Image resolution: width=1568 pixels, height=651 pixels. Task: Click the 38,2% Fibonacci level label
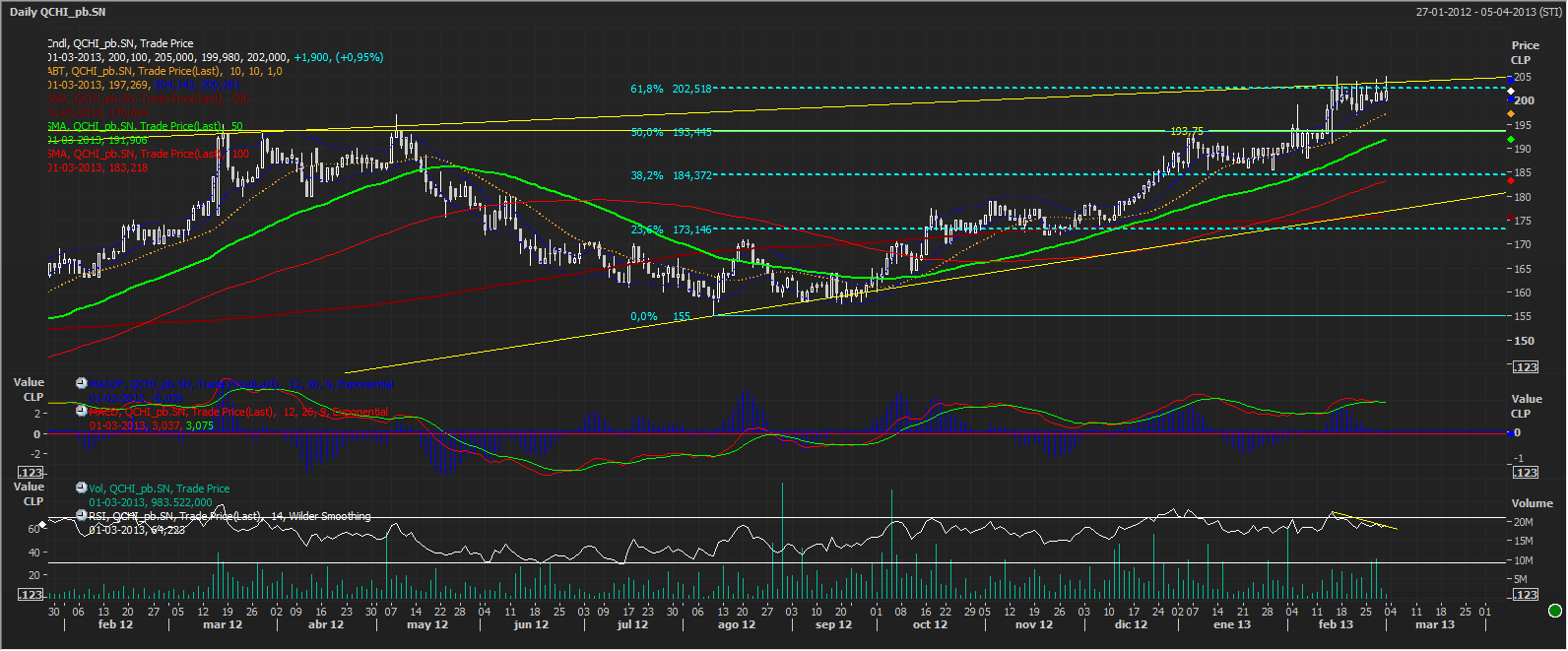647,175
